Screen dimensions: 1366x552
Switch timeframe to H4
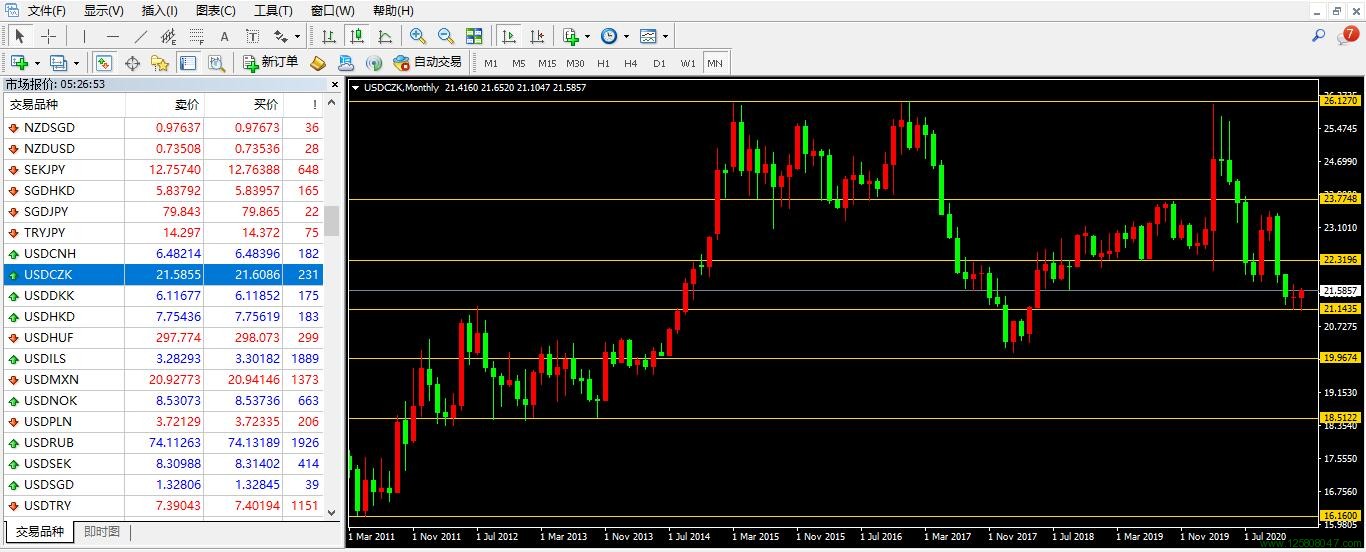pyautogui.click(x=631, y=63)
